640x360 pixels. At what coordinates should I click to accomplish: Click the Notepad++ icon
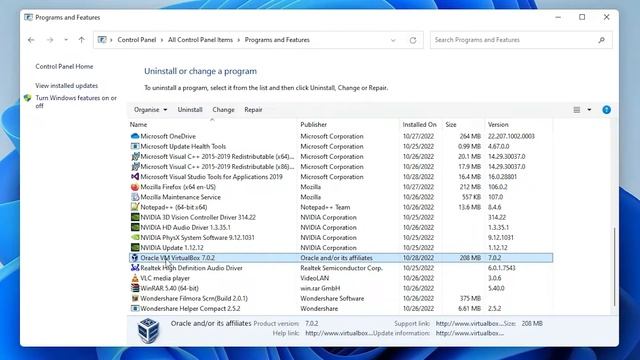[x=135, y=207]
